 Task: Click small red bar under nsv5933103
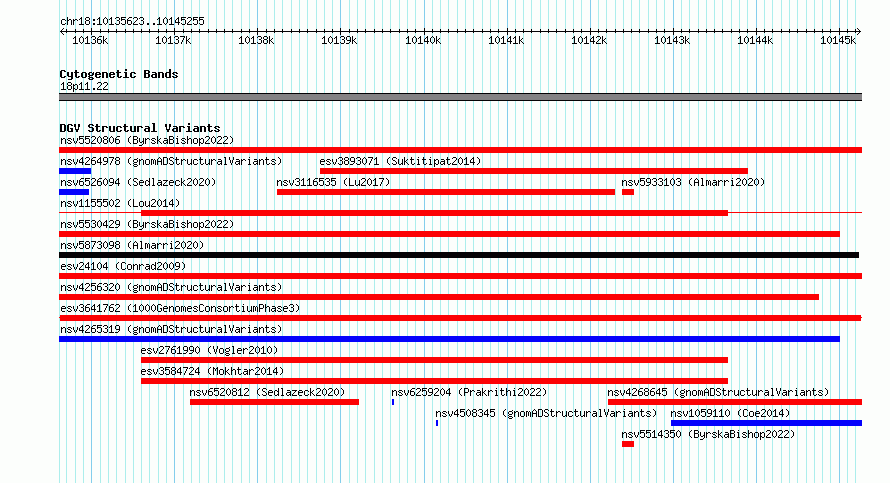pyautogui.click(x=628, y=192)
